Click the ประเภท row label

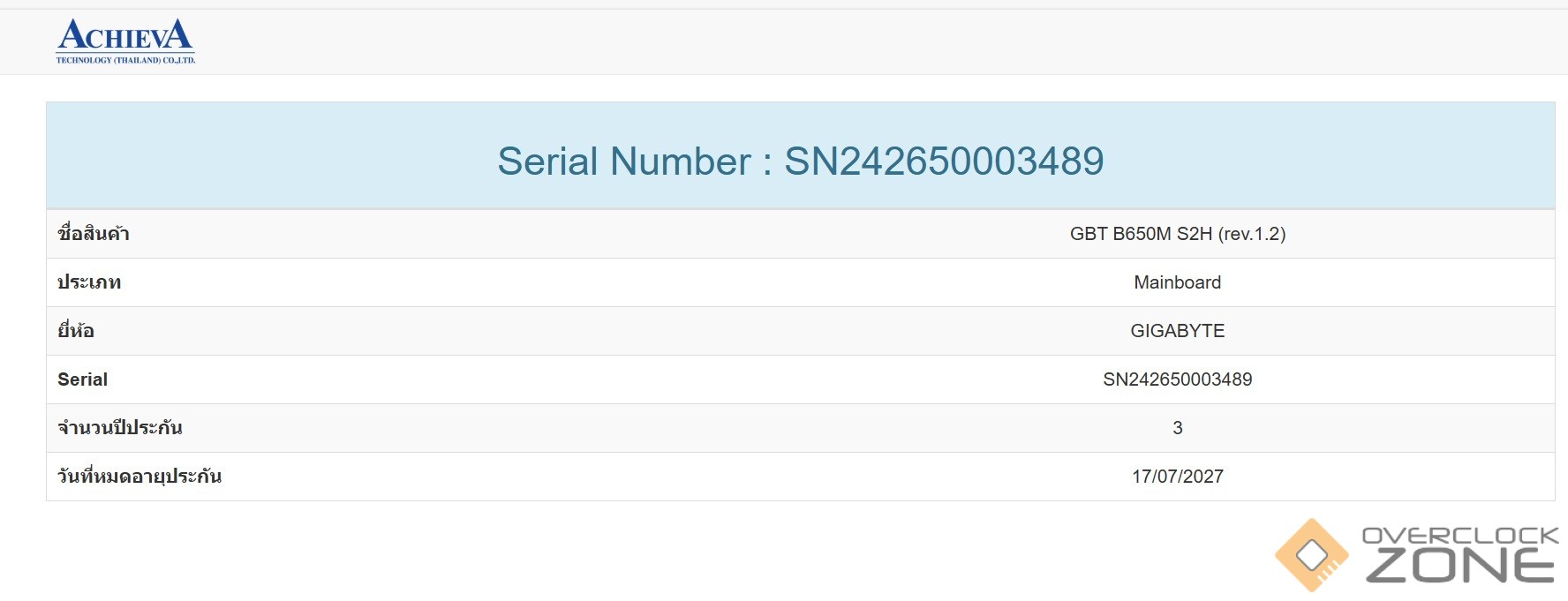89,282
